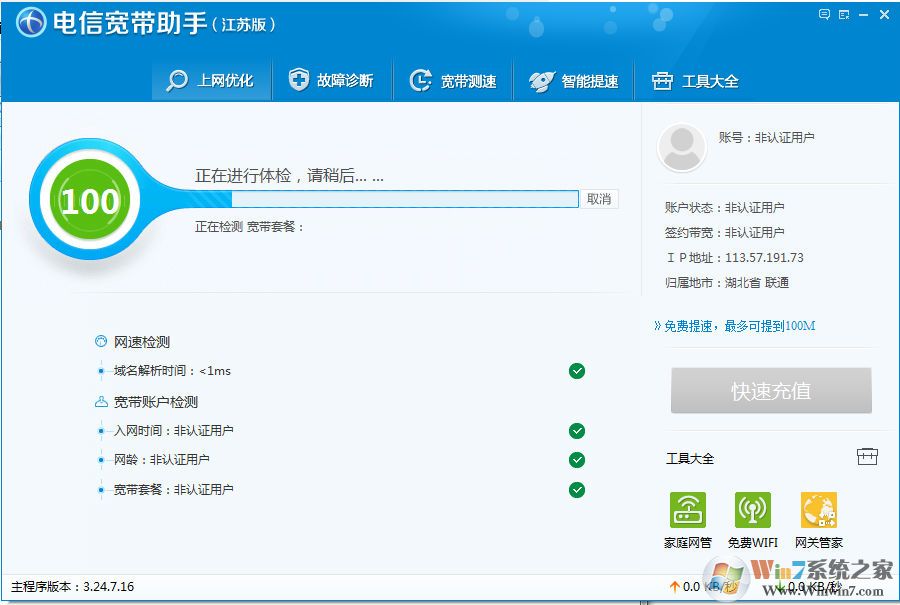
Task: Click the 快速充值 recharge area
Action: [x=770, y=390]
